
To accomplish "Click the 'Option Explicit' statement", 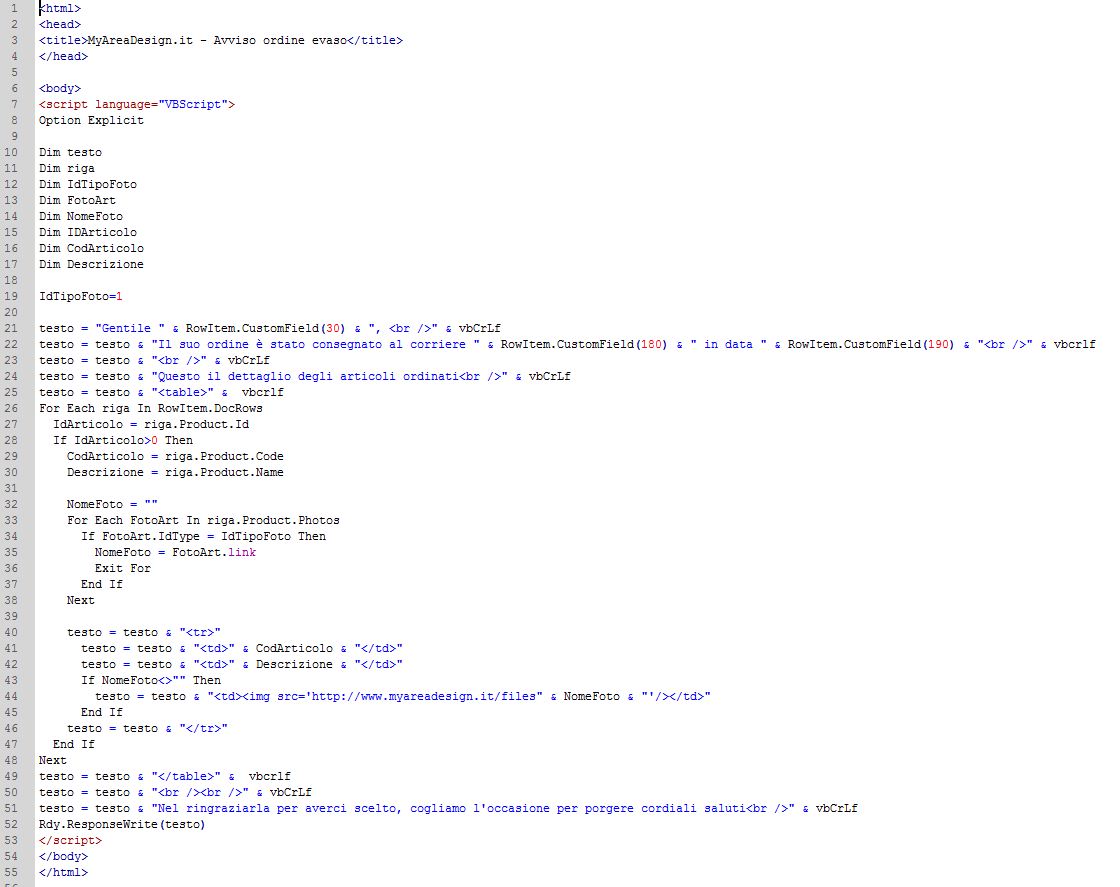I will pyautogui.click(x=91, y=121).
